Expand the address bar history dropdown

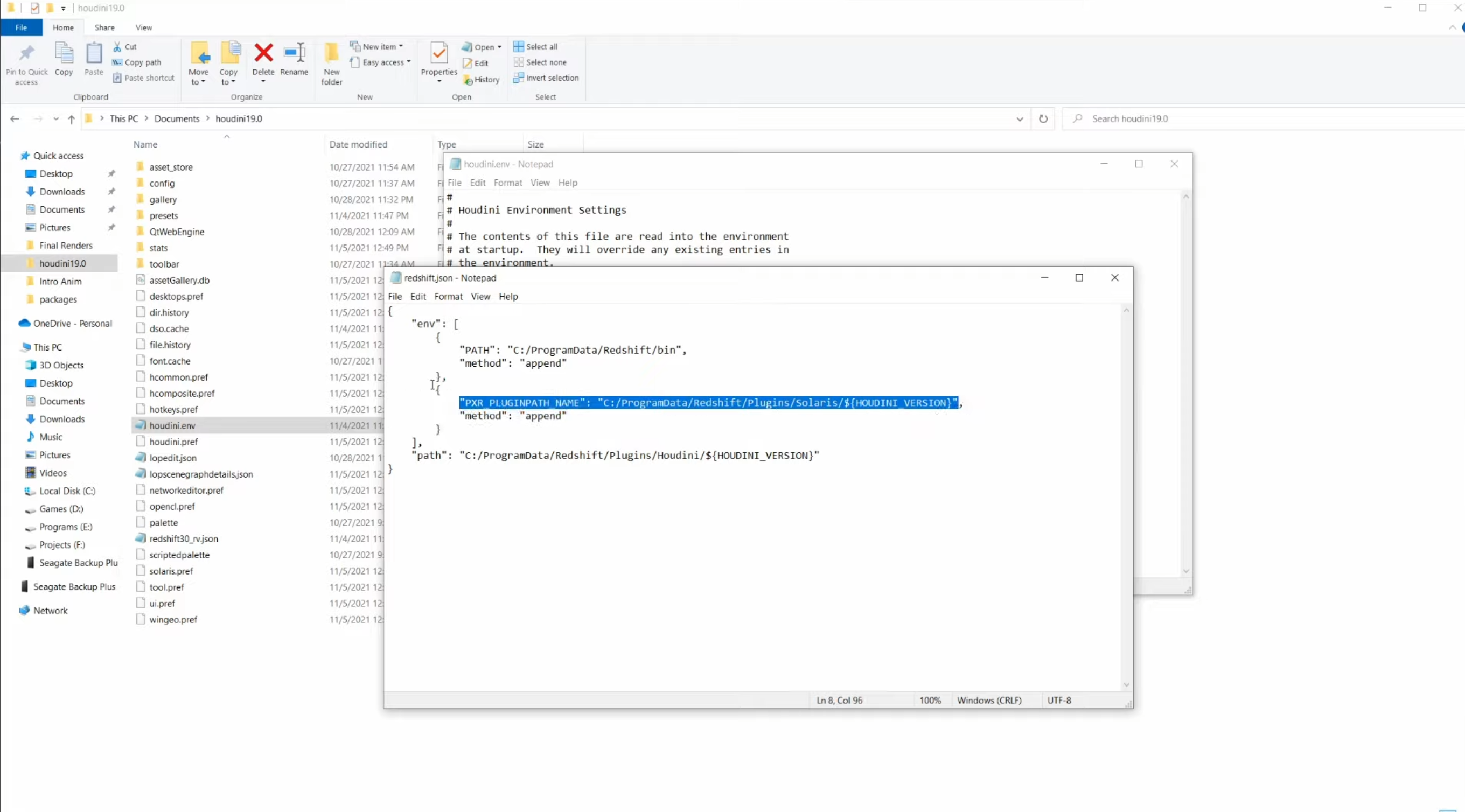pos(1020,119)
